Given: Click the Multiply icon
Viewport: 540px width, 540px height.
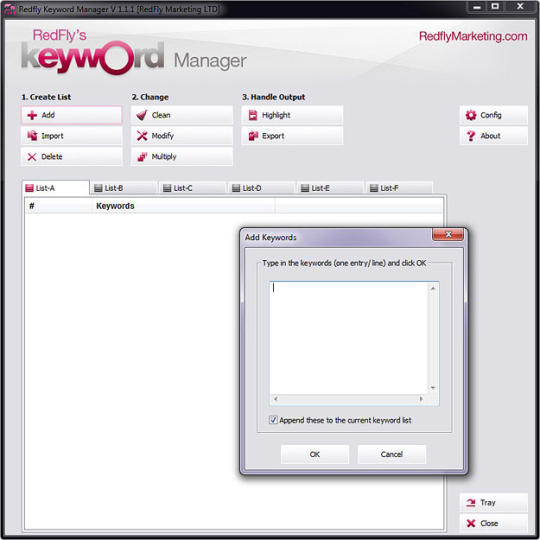Looking at the screenshot, I should [x=142, y=157].
